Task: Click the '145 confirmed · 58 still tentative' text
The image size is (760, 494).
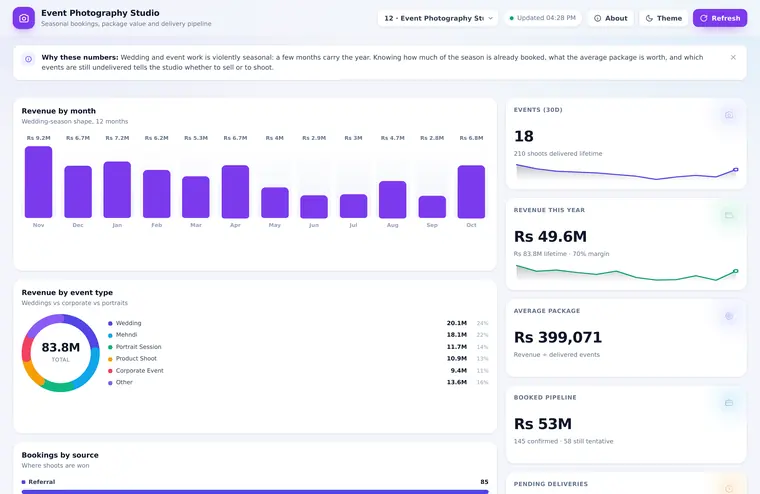Action: pyautogui.click(x=563, y=442)
